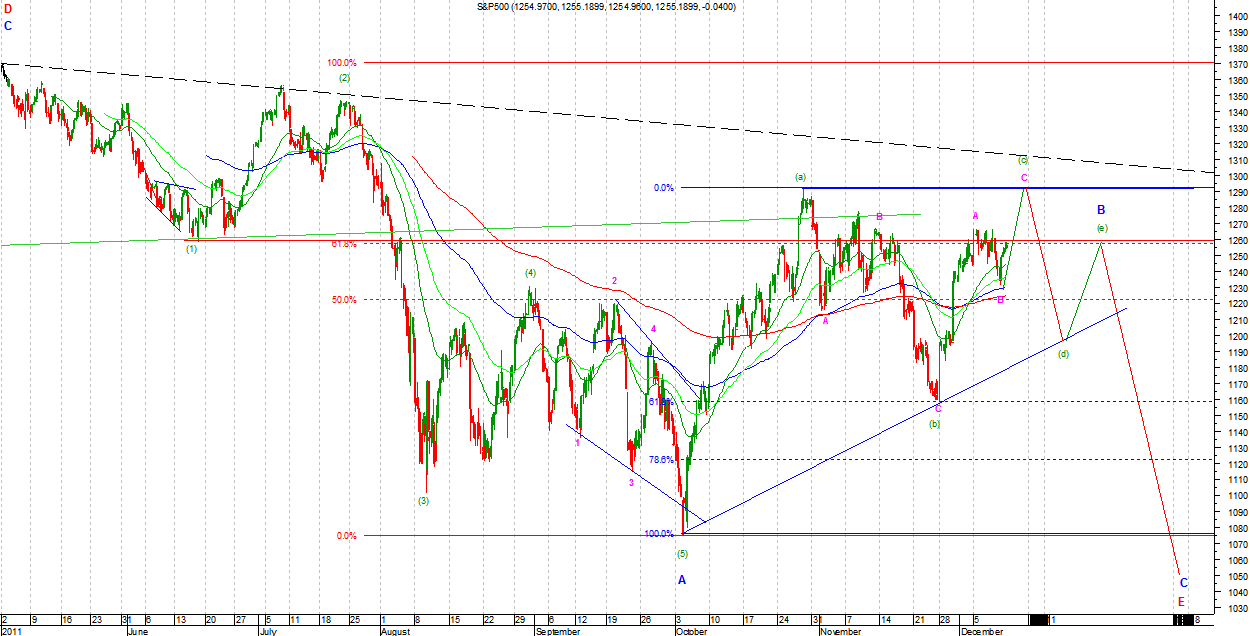Click the red E label

click(x=1181, y=602)
